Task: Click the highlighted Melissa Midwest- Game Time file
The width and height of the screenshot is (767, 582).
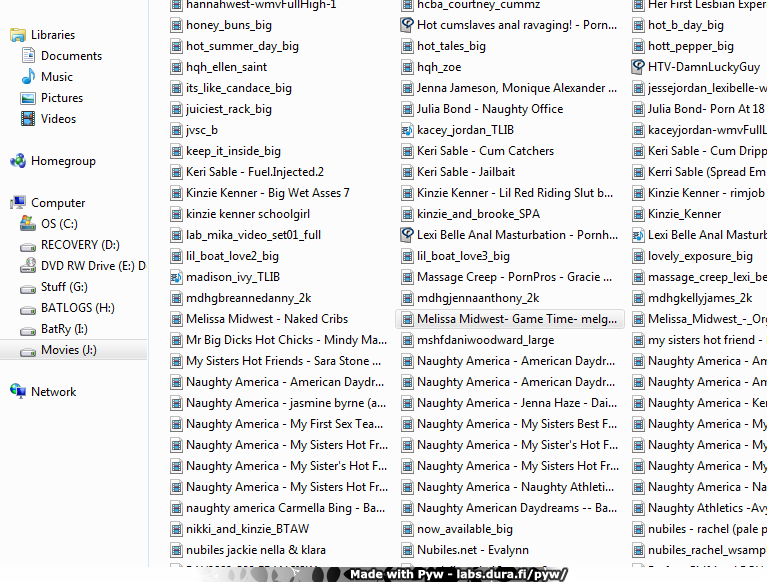Action: pyautogui.click(x=510, y=319)
